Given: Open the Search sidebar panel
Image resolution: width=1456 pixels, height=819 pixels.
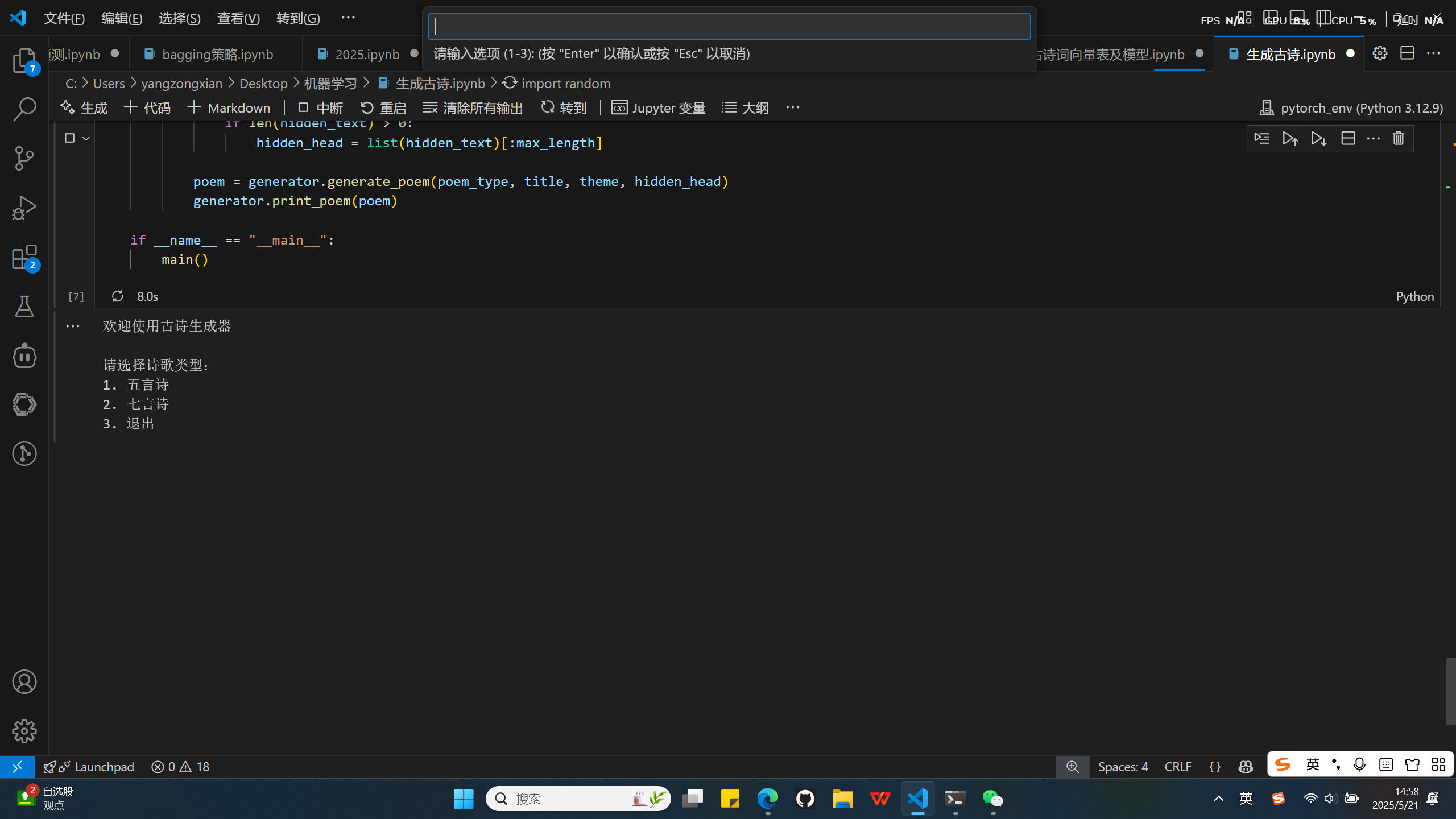Looking at the screenshot, I should [24, 109].
